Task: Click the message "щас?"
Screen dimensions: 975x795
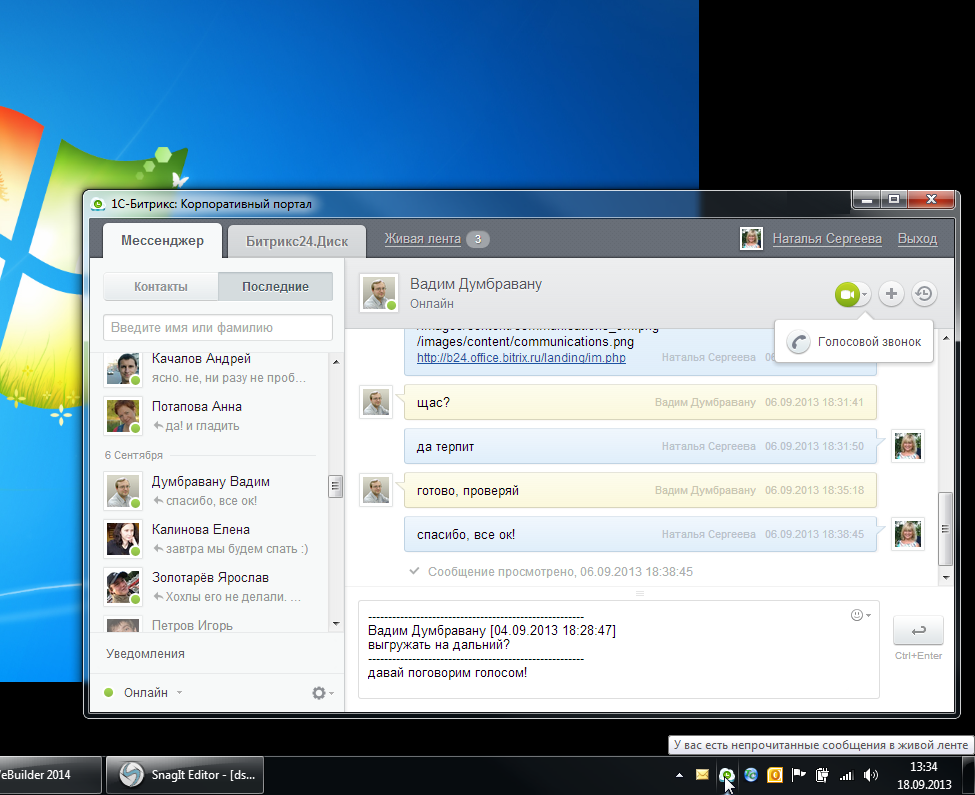Action: coord(640,402)
